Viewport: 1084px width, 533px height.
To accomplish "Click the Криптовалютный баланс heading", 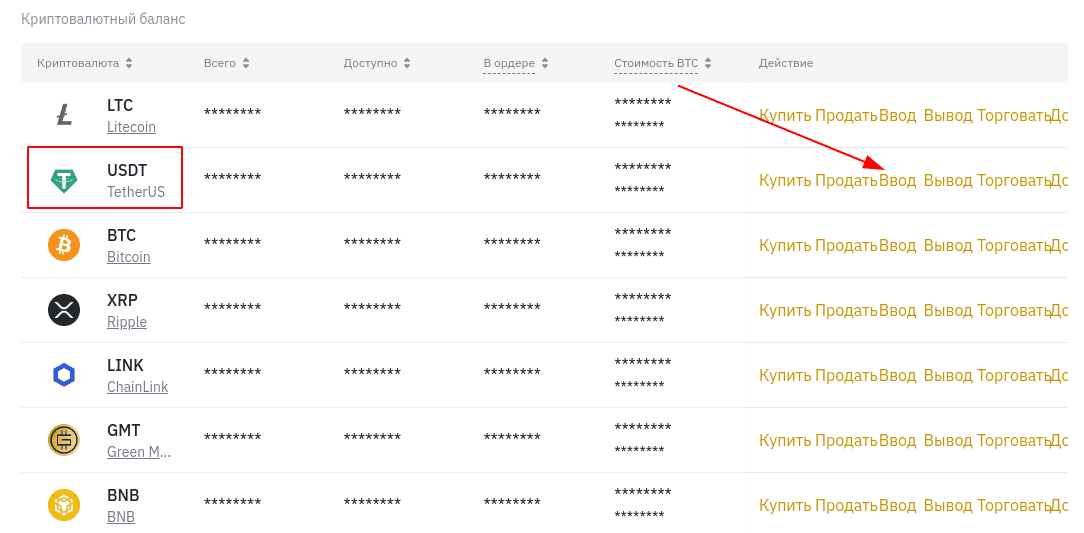I will coord(103,19).
